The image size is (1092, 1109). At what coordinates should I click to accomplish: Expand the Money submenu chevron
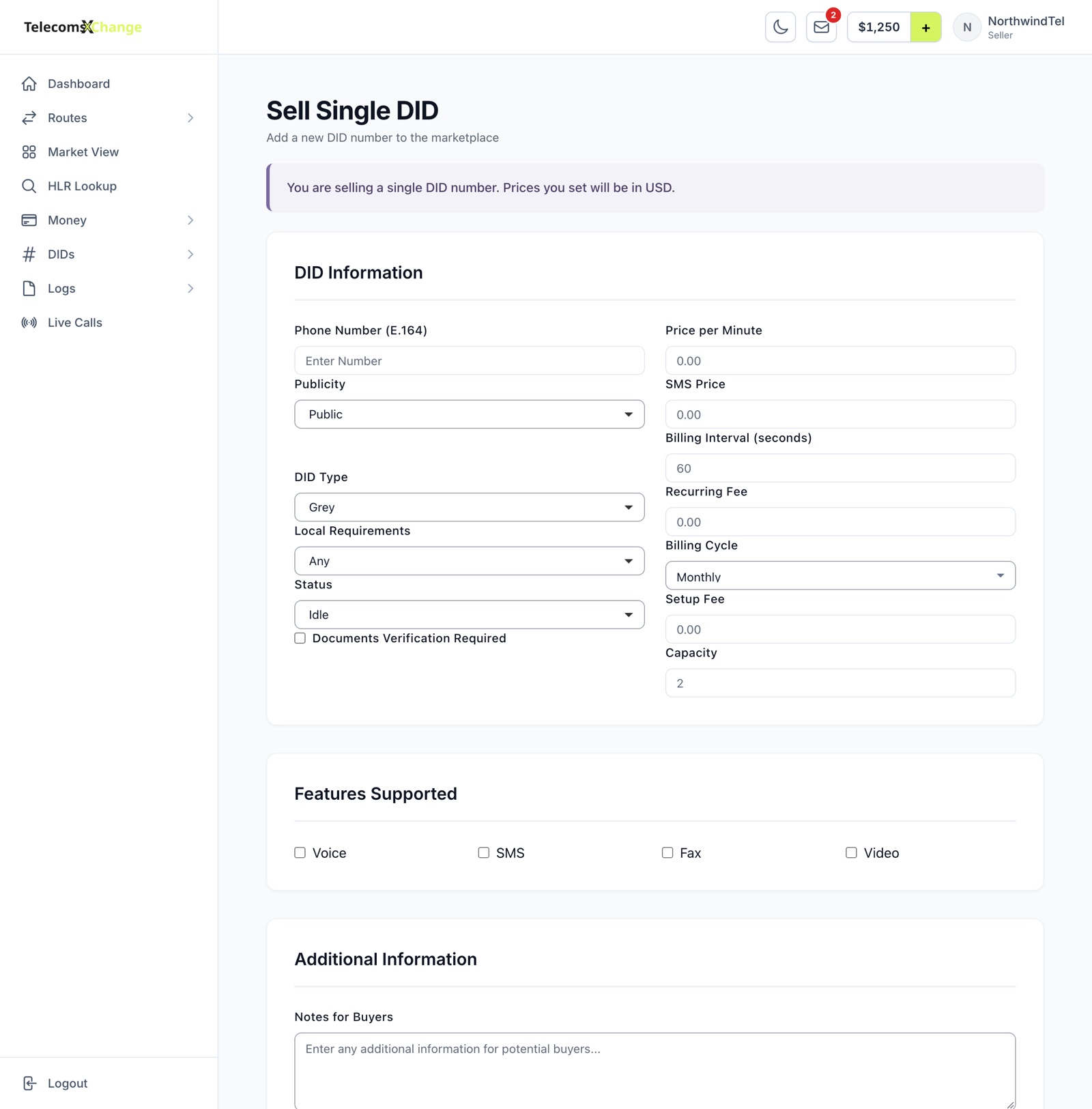(x=190, y=220)
